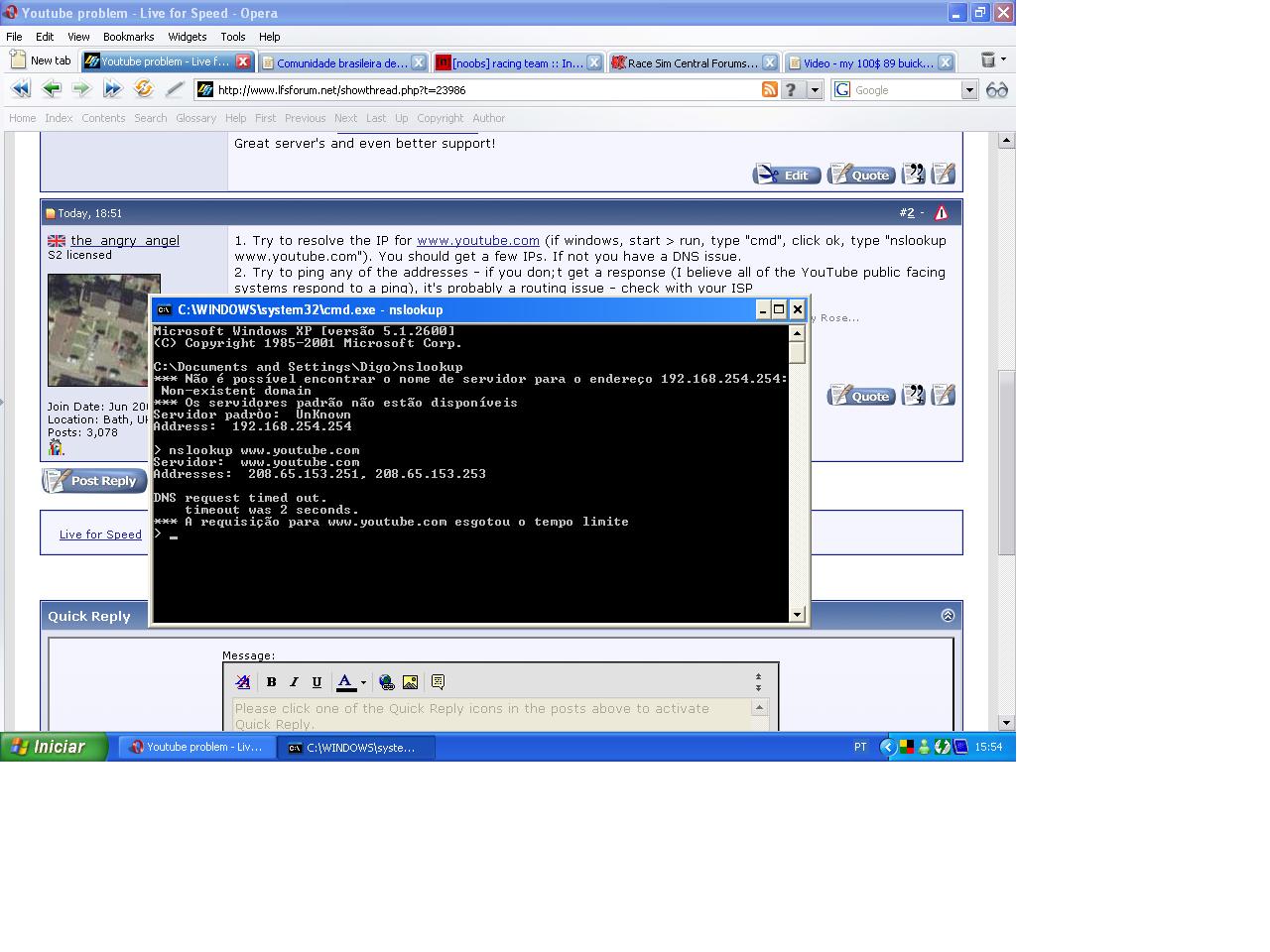Open the address bar dropdown

coord(815,89)
